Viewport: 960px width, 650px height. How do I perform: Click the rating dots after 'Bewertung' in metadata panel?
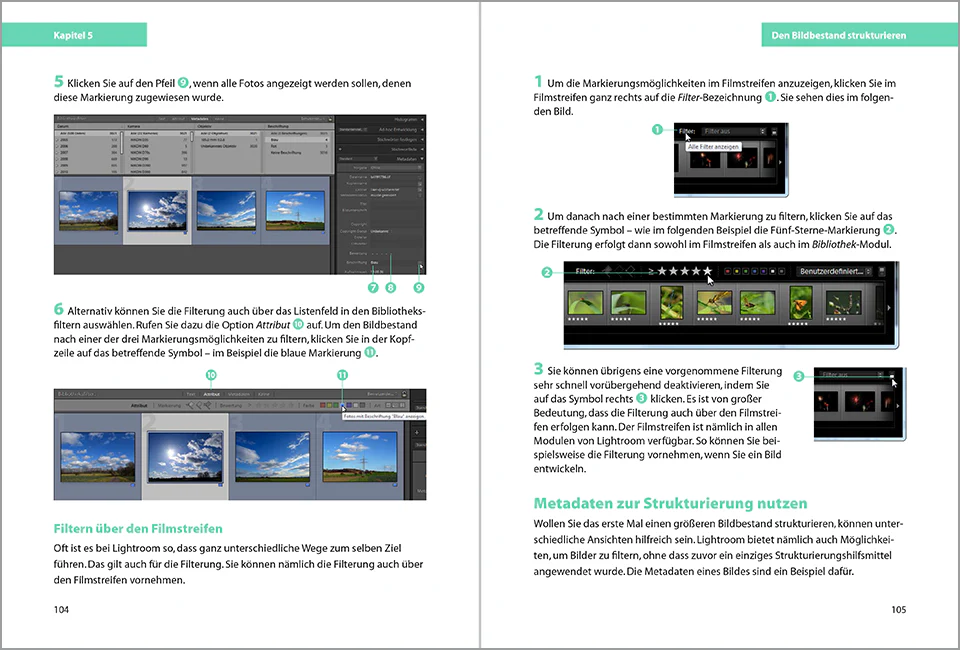pos(380,254)
